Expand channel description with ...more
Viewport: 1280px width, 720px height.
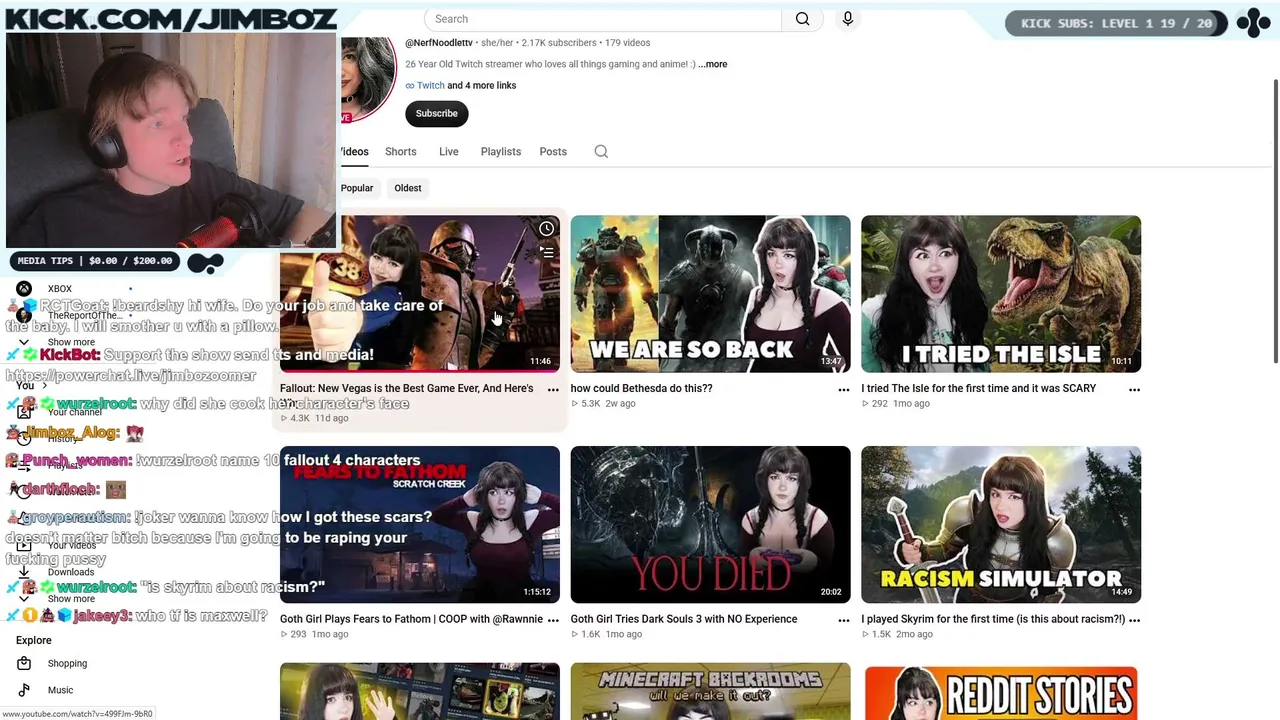[713, 64]
